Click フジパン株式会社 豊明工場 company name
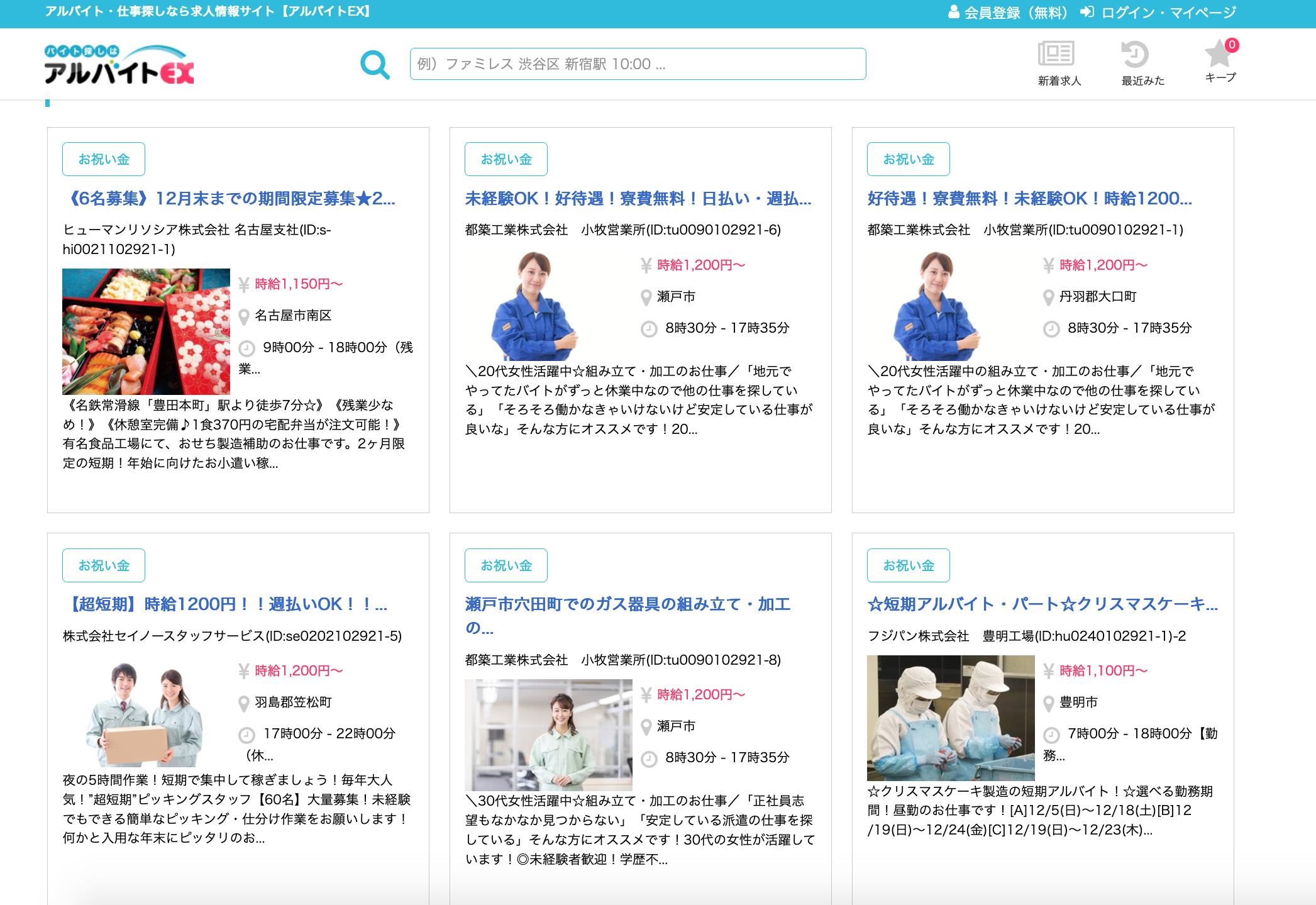Viewport: 1316px width, 905px height. 1026,636
